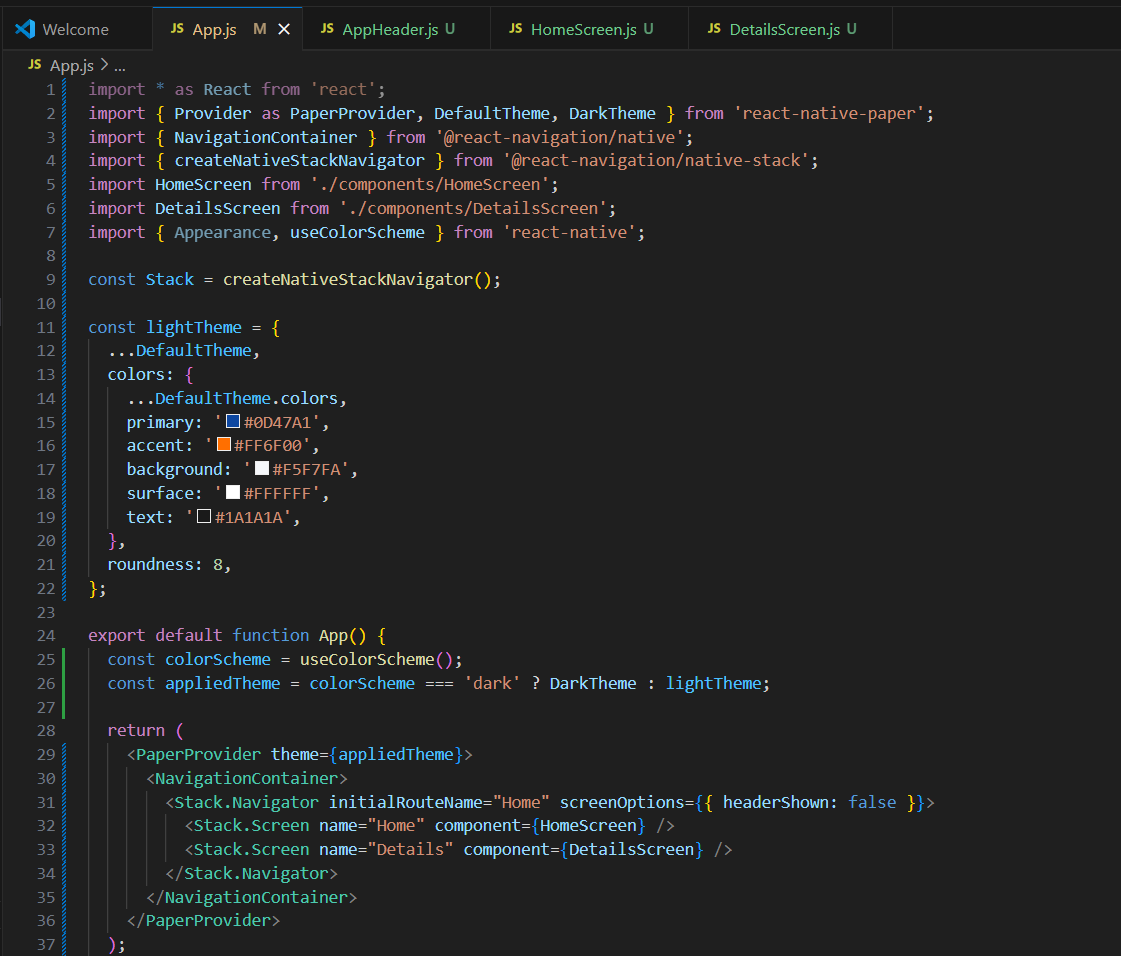Click the VS Code logo on Welcome tab
This screenshot has height=956, width=1121.
click(25, 29)
